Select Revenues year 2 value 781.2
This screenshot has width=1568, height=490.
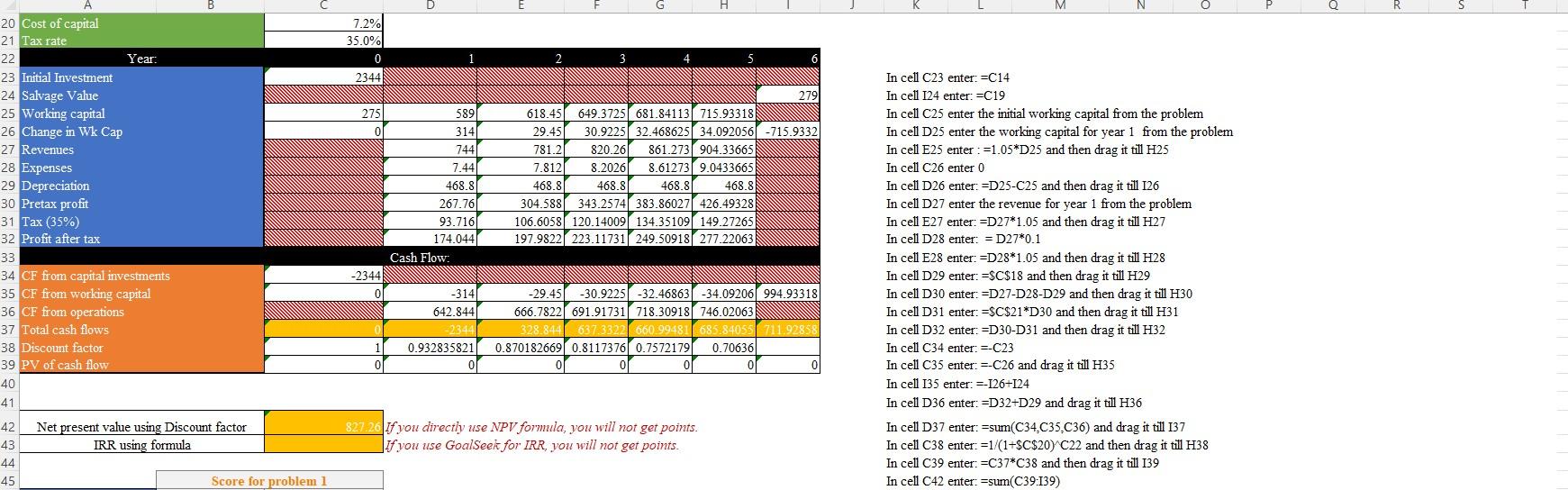coord(521,150)
